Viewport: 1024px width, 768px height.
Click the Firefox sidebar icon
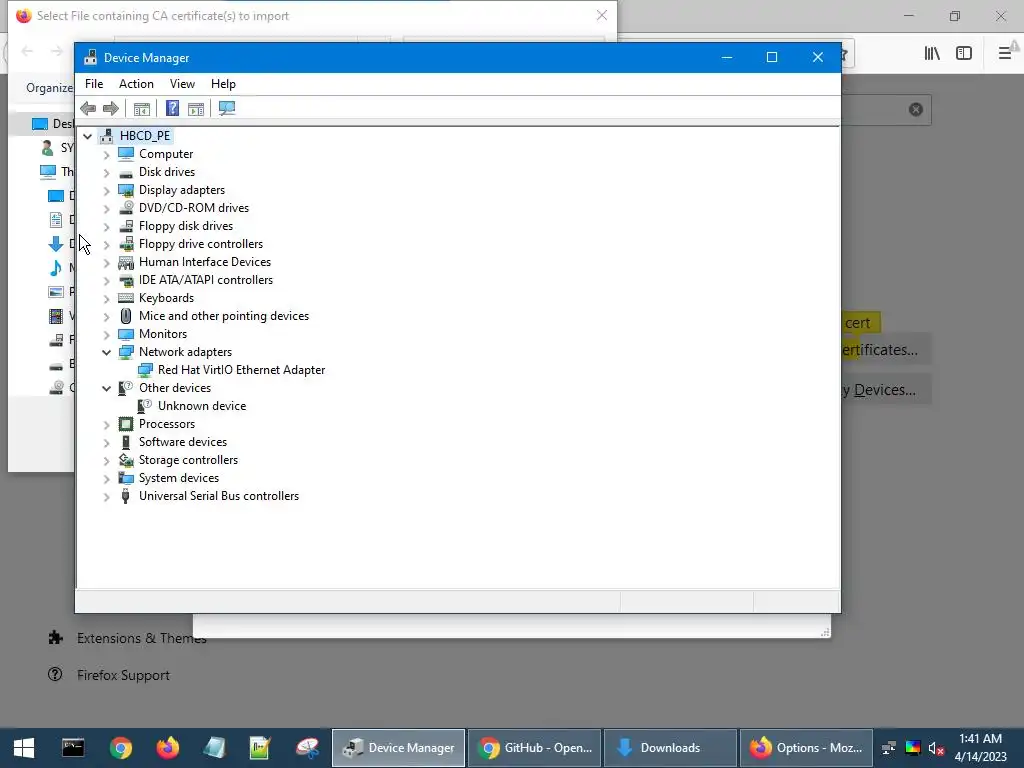(x=964, y=53)
